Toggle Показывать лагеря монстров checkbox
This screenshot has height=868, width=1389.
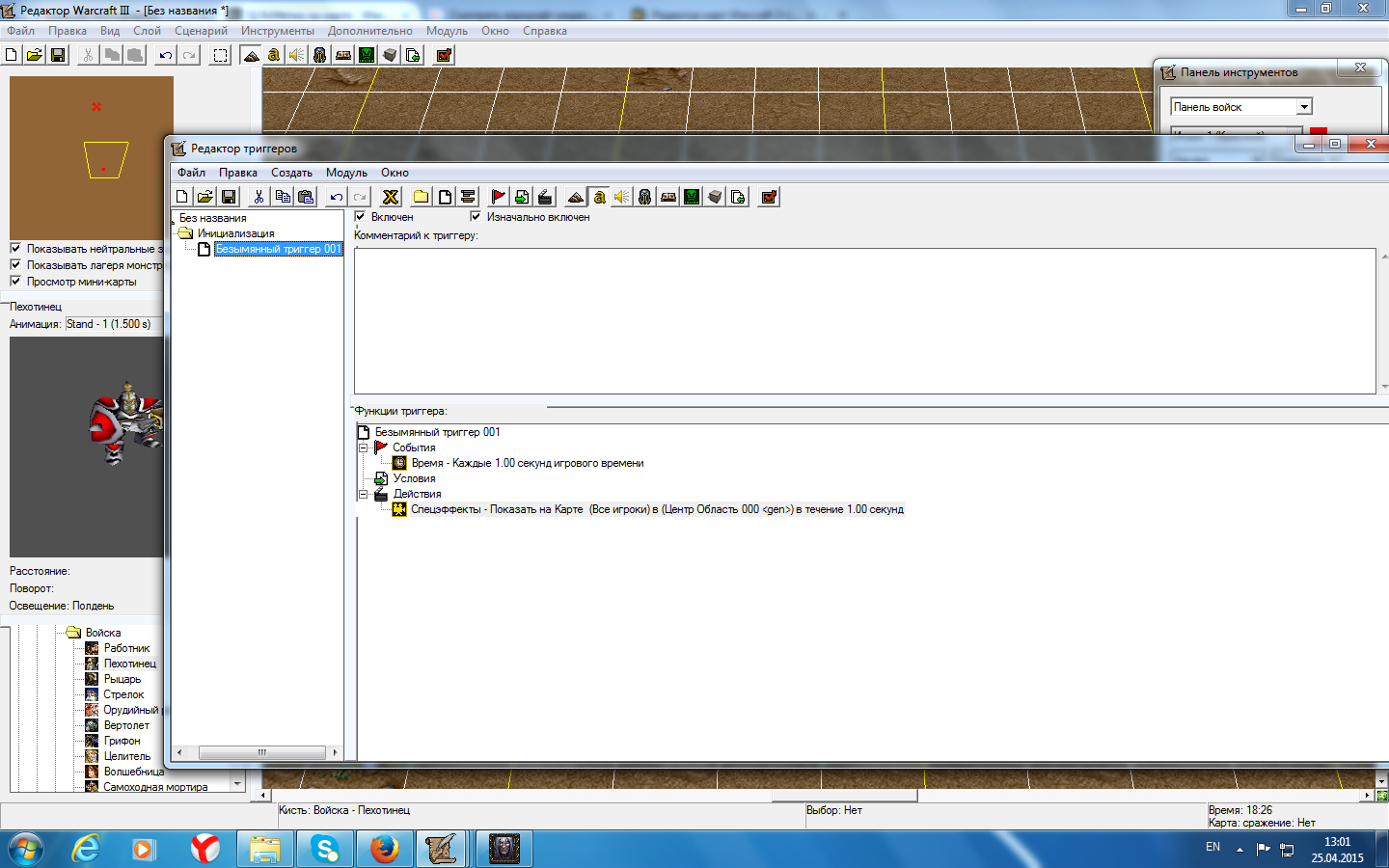[15, 264]
